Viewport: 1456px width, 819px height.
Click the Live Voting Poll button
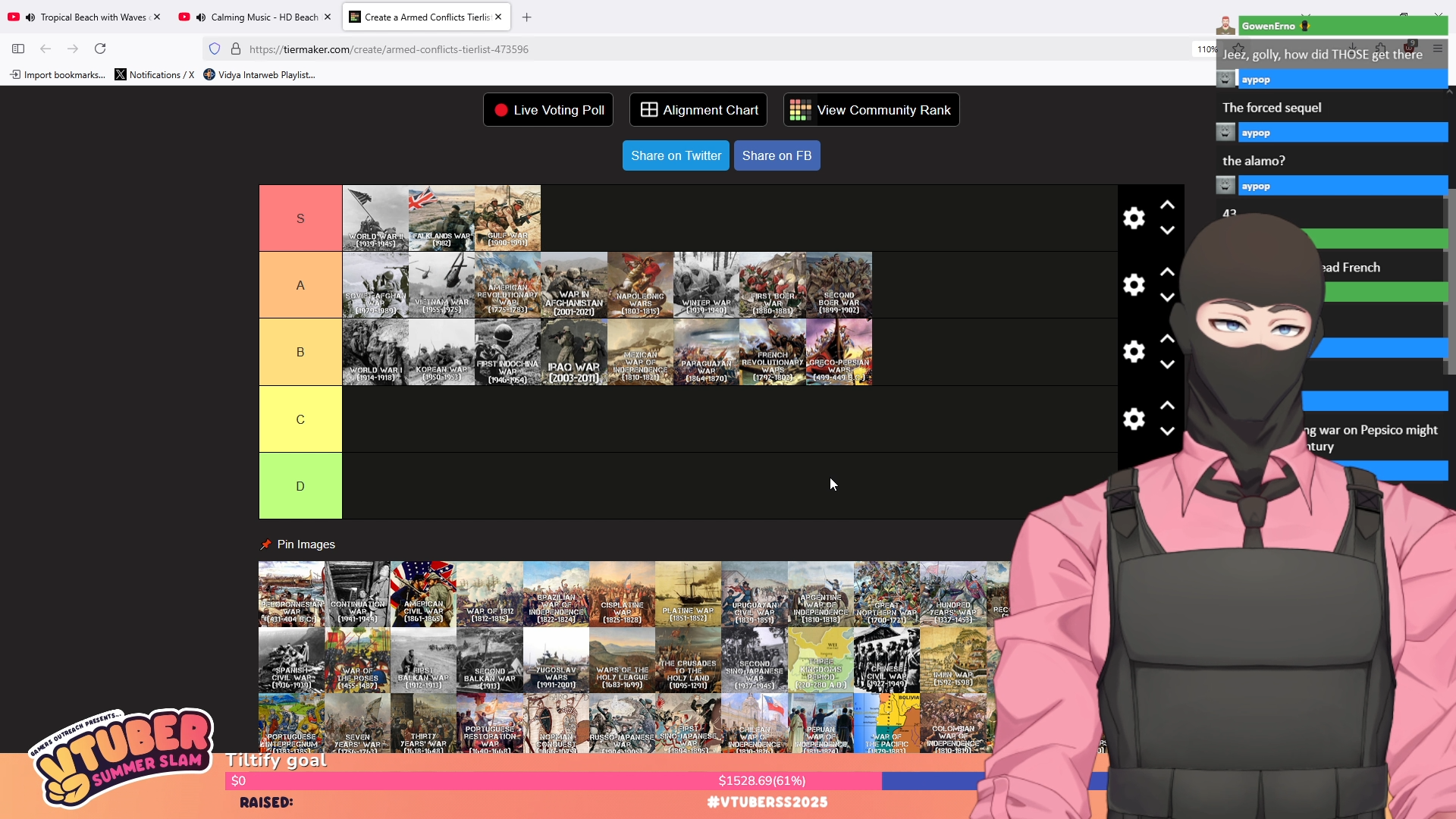coord(548,110)
